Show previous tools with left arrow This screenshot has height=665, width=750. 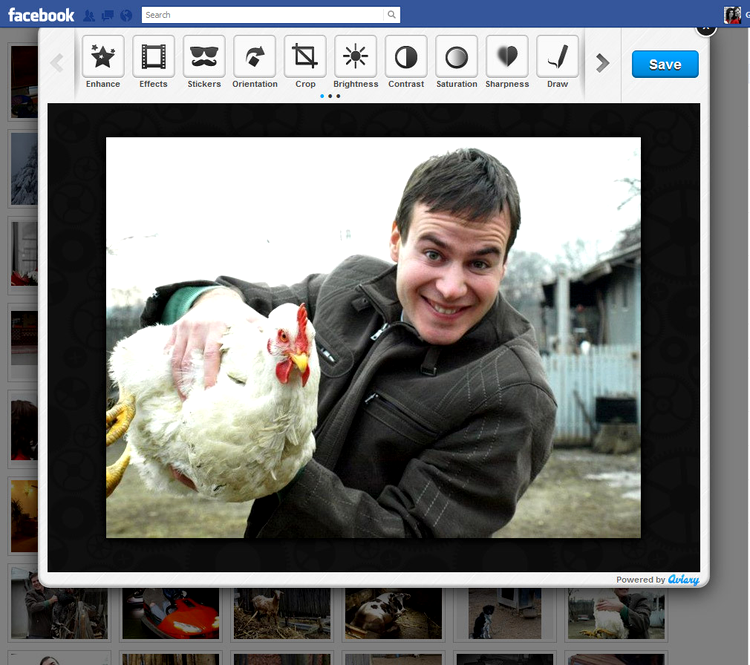pos(57,63)
